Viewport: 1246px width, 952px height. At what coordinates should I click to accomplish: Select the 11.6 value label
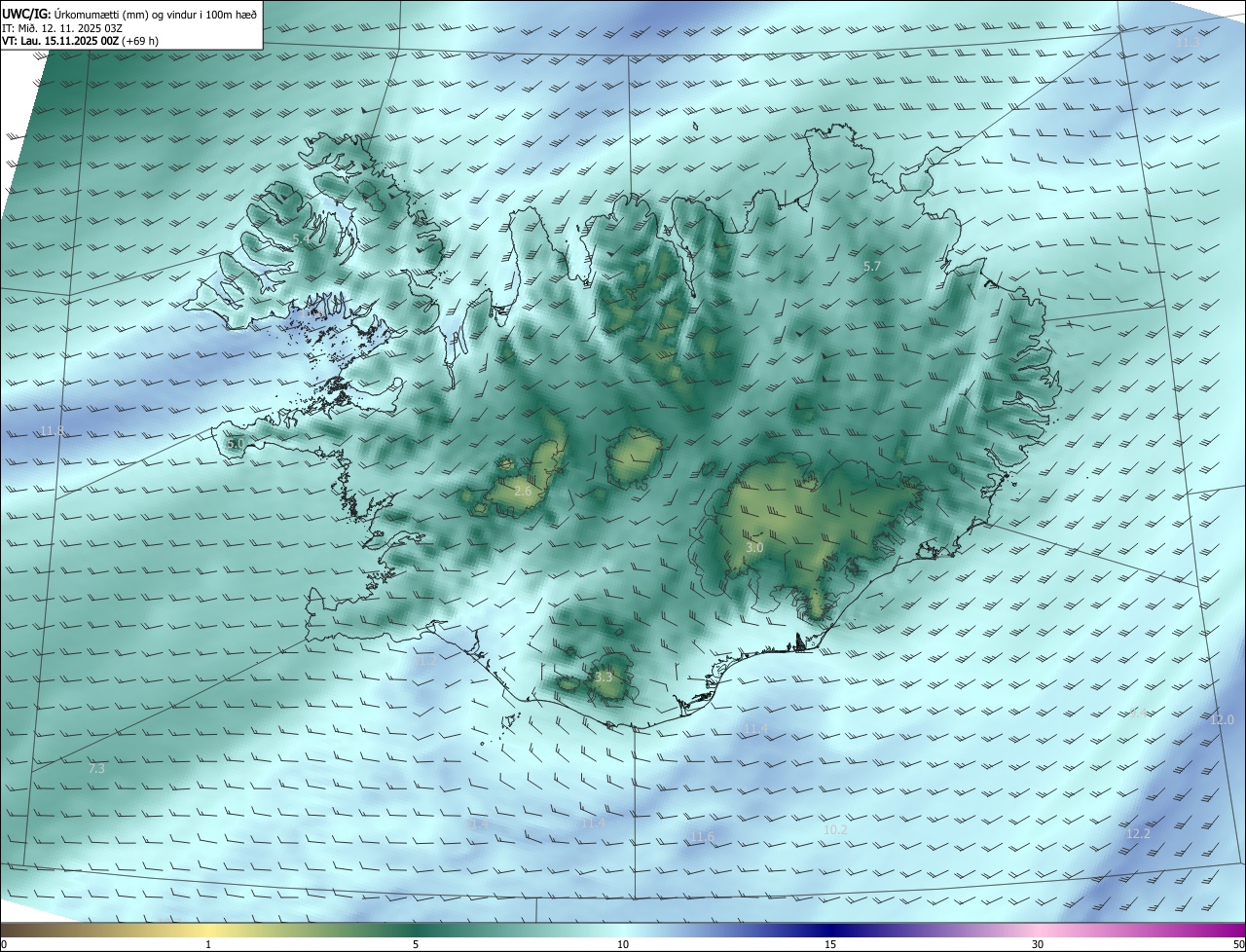pyautogui.click(x=702, y=836)
